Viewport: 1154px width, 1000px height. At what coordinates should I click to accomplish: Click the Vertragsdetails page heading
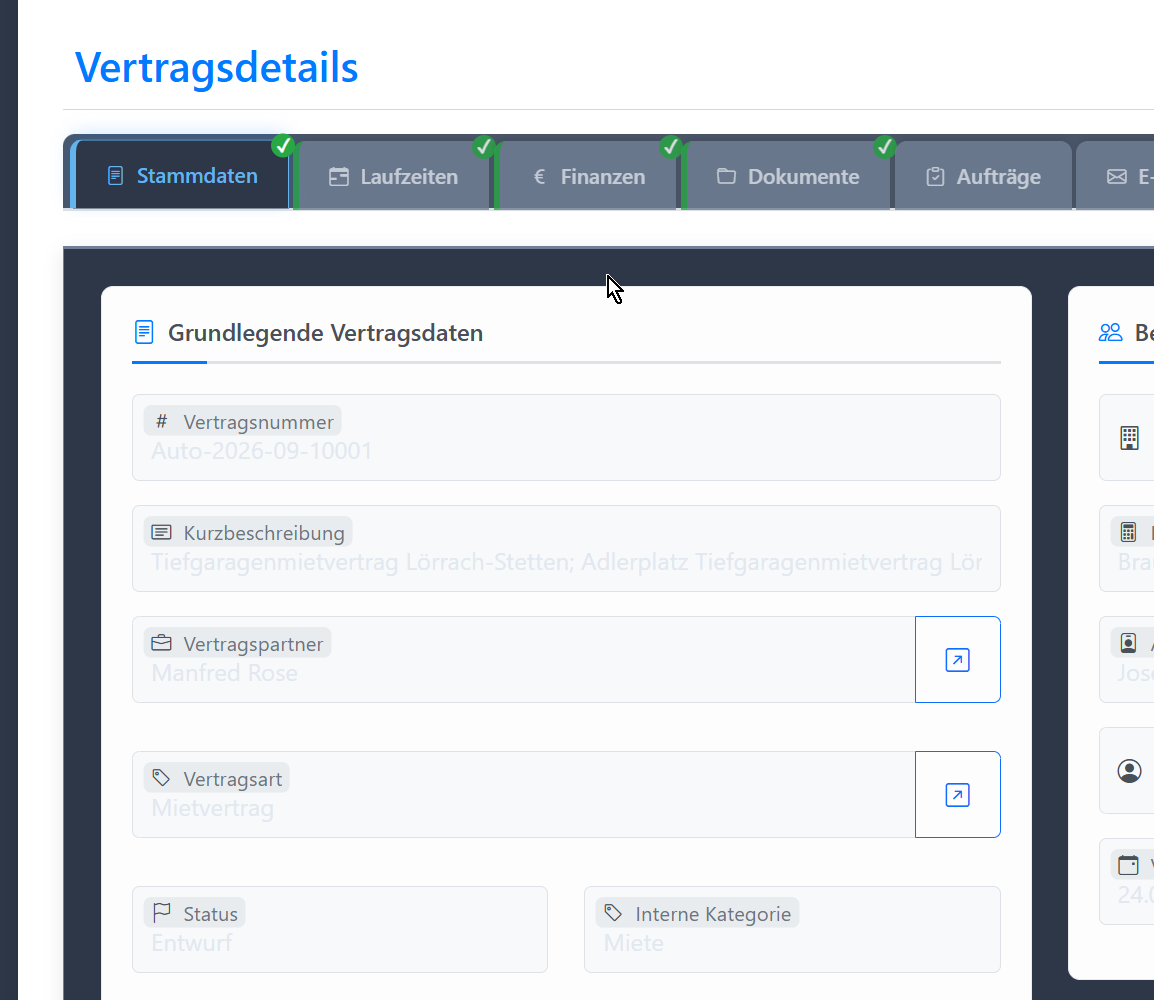click(x=216, y=68)
